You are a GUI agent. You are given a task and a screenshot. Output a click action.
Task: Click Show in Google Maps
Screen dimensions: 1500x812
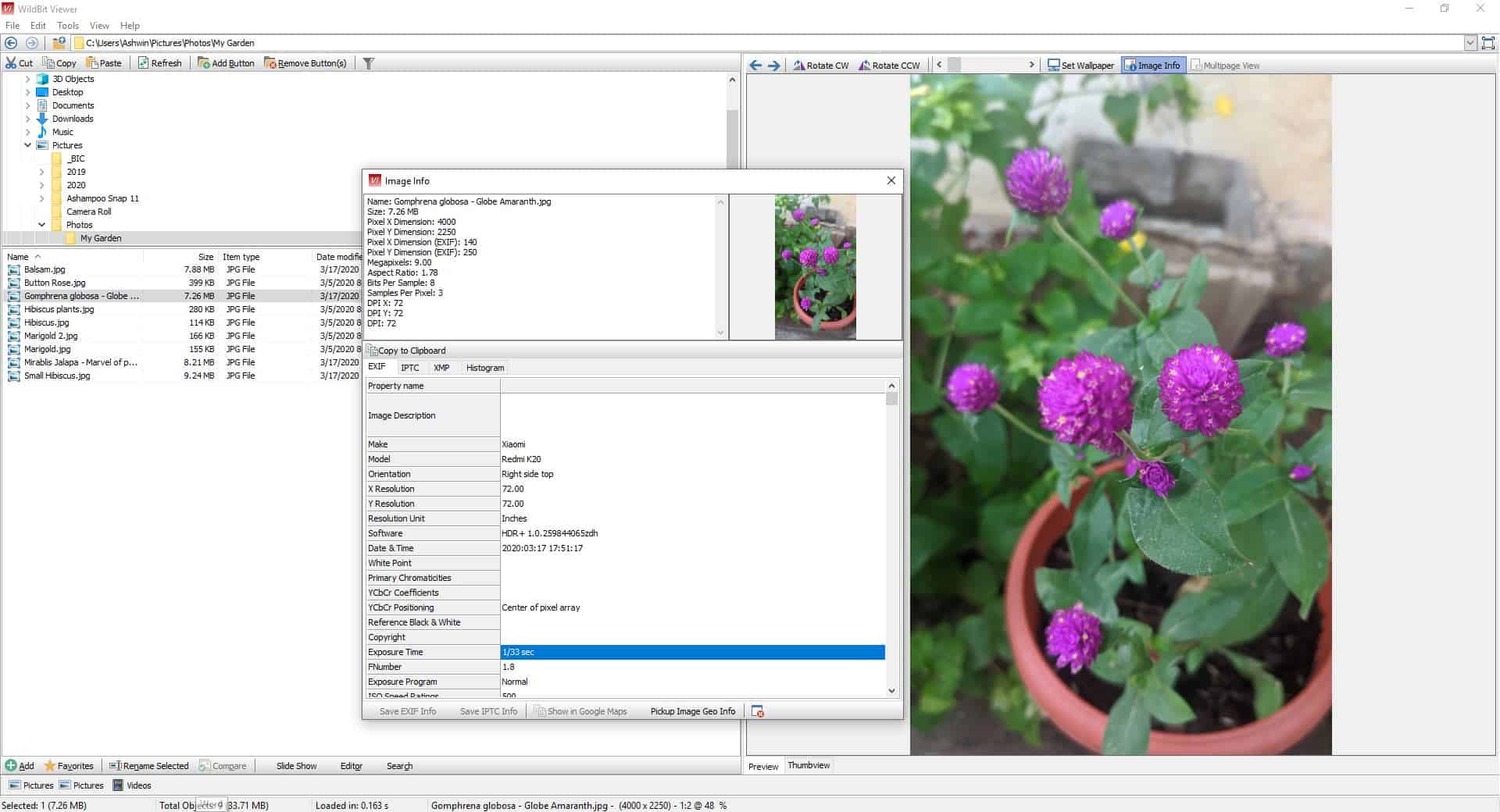tap(586, 711)
